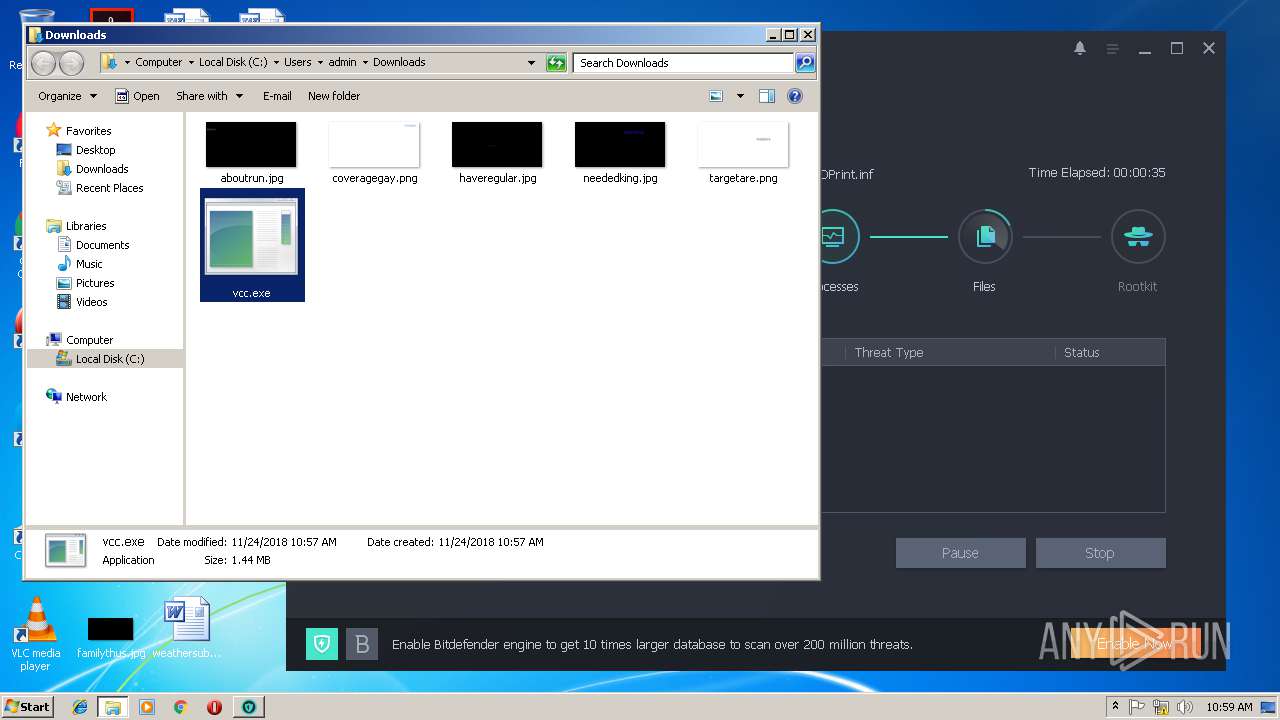Click the New folder button
Image resolution: width=1280 pixels, height=720 pixels.
pos(334,96)
